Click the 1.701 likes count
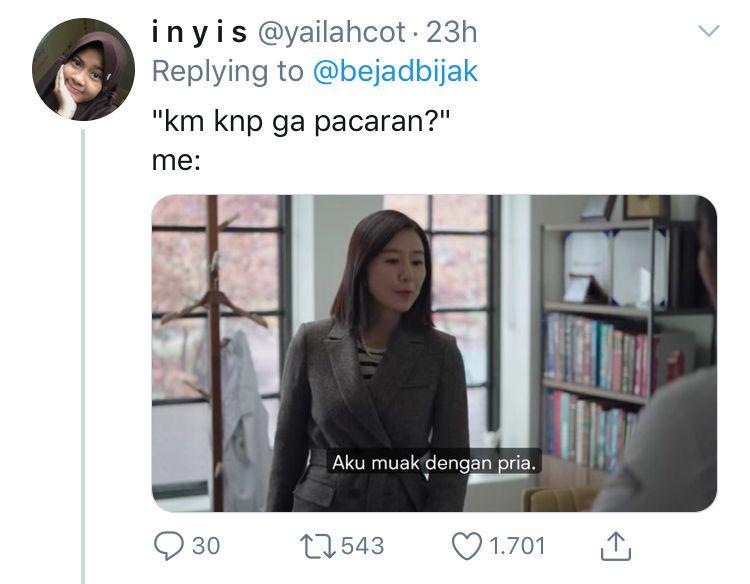Image resolution: width=750 pixels, height=584 pixels. (517, 546)
